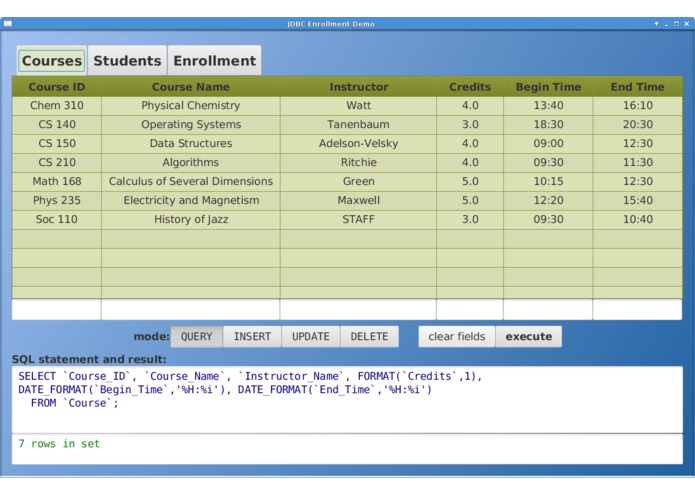The height and width of the screenshot is (494, 695).
Task: Click the End Time column header
Action: [638, 87]
